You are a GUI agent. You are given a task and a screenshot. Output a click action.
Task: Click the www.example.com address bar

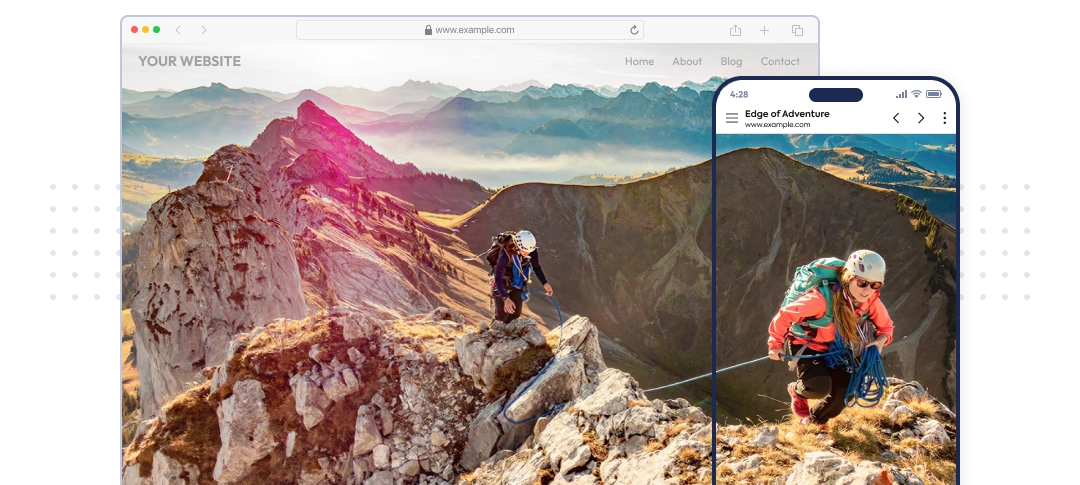tap(470, 30)
